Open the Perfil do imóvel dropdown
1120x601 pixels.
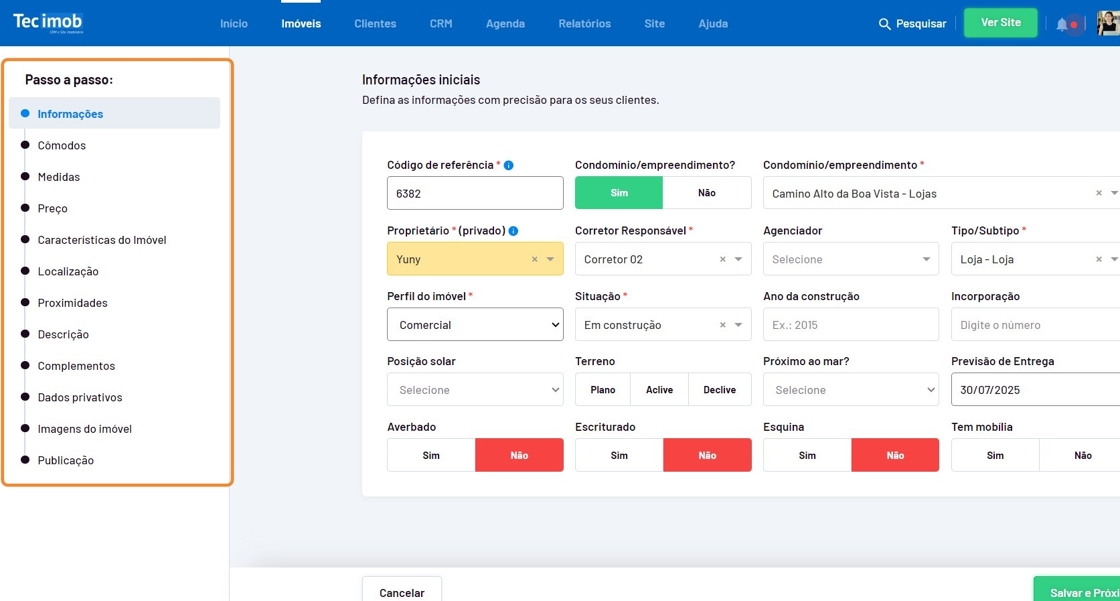475,325
